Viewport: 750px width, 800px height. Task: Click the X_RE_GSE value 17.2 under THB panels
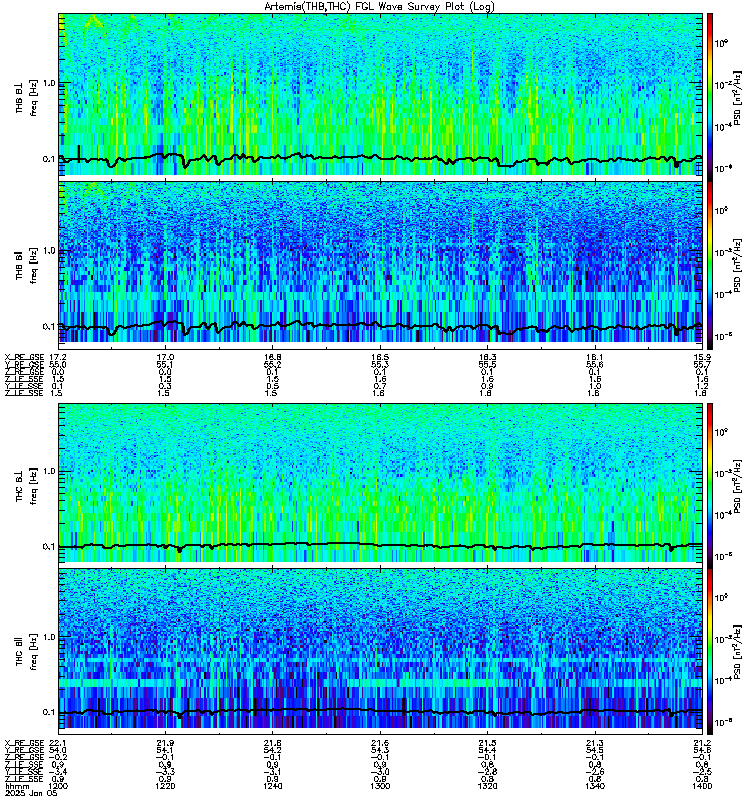click(58, 358)
